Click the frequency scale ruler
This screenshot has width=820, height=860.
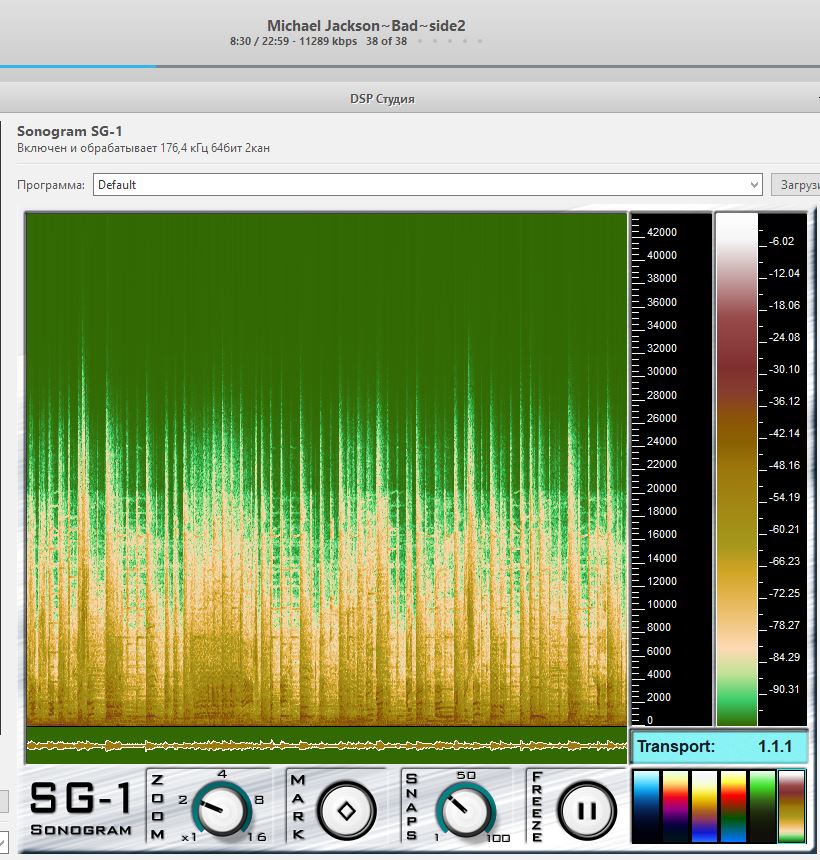pos(670,468)
